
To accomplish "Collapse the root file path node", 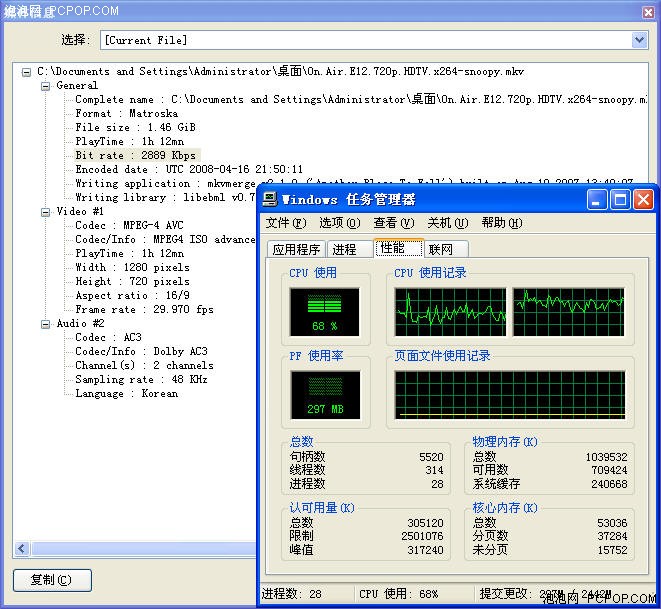I will click(26, 72).
